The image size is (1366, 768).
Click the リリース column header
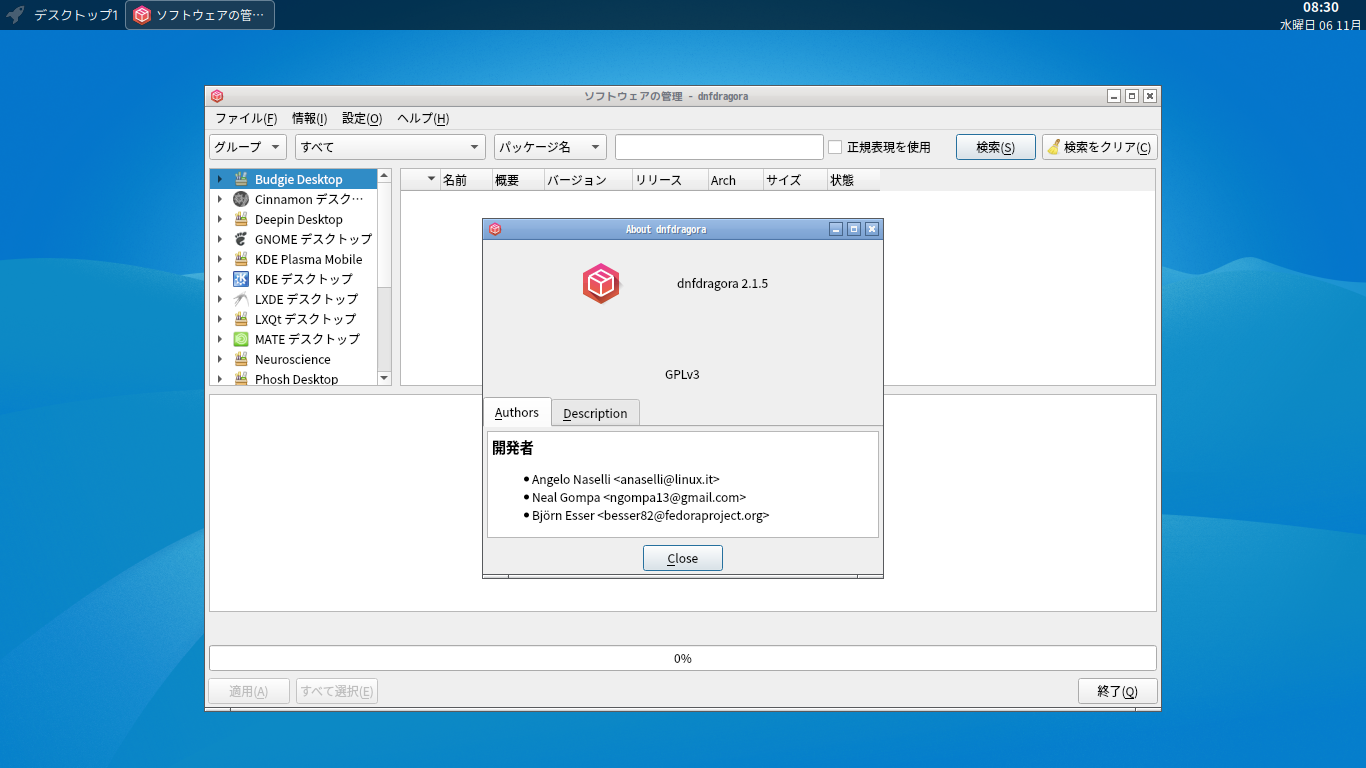(x=670, y=180)
